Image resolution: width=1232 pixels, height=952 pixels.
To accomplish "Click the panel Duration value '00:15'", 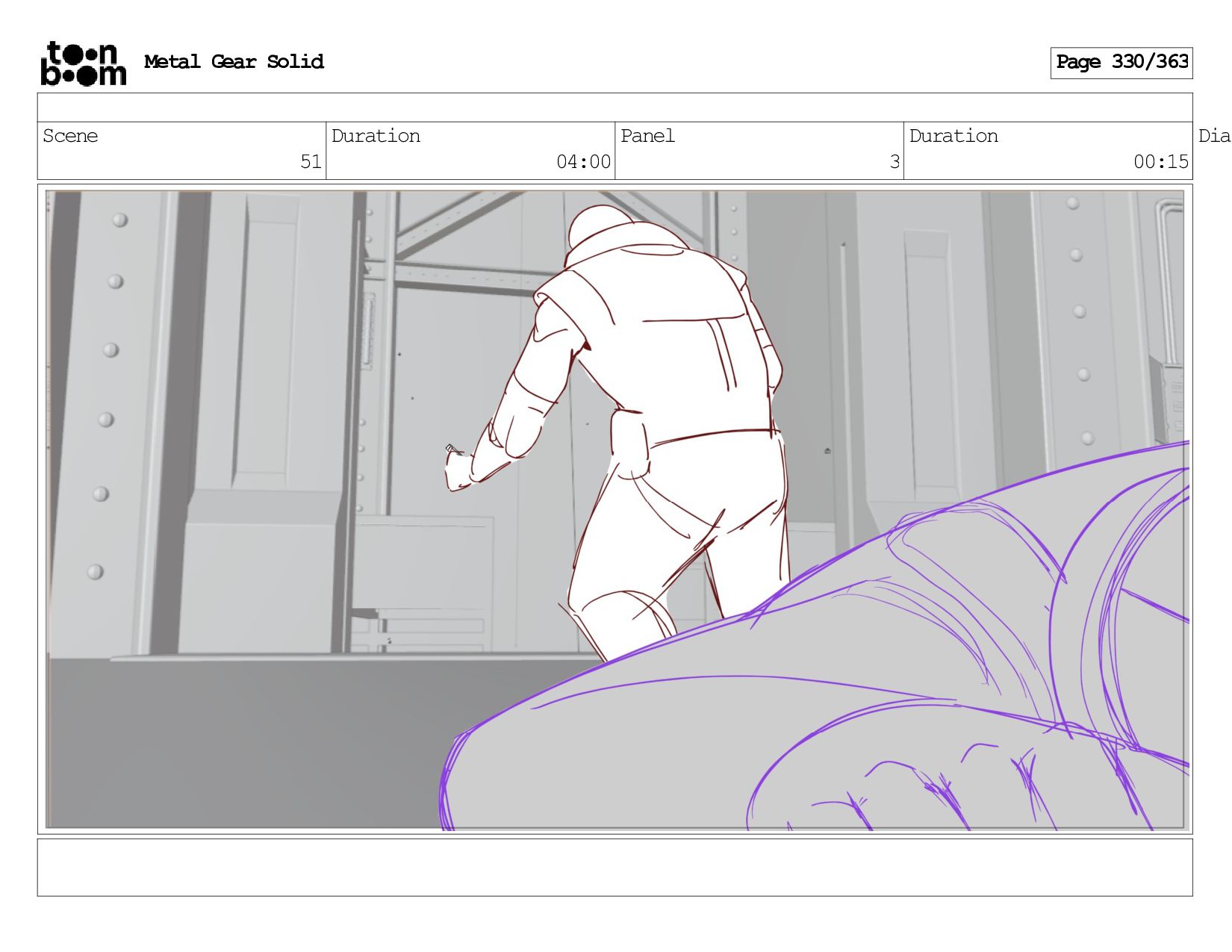I will point(1161,162).
